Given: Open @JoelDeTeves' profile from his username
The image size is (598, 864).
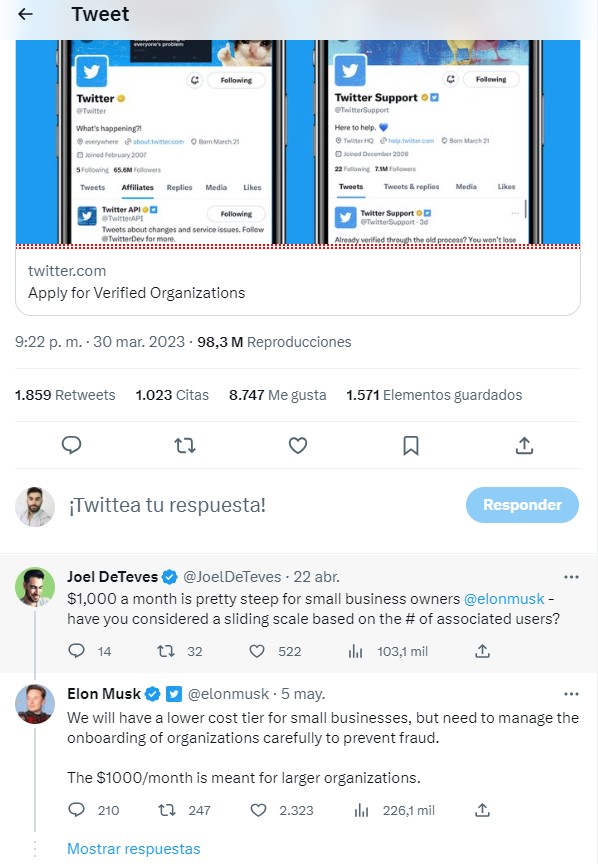Looking at the screenshot, I should click(237, 576).
